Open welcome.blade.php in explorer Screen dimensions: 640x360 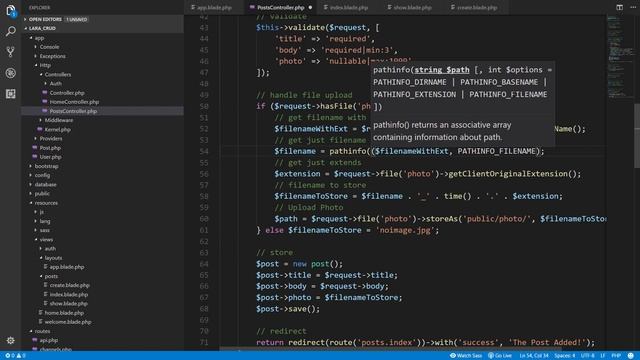(68, 322)
